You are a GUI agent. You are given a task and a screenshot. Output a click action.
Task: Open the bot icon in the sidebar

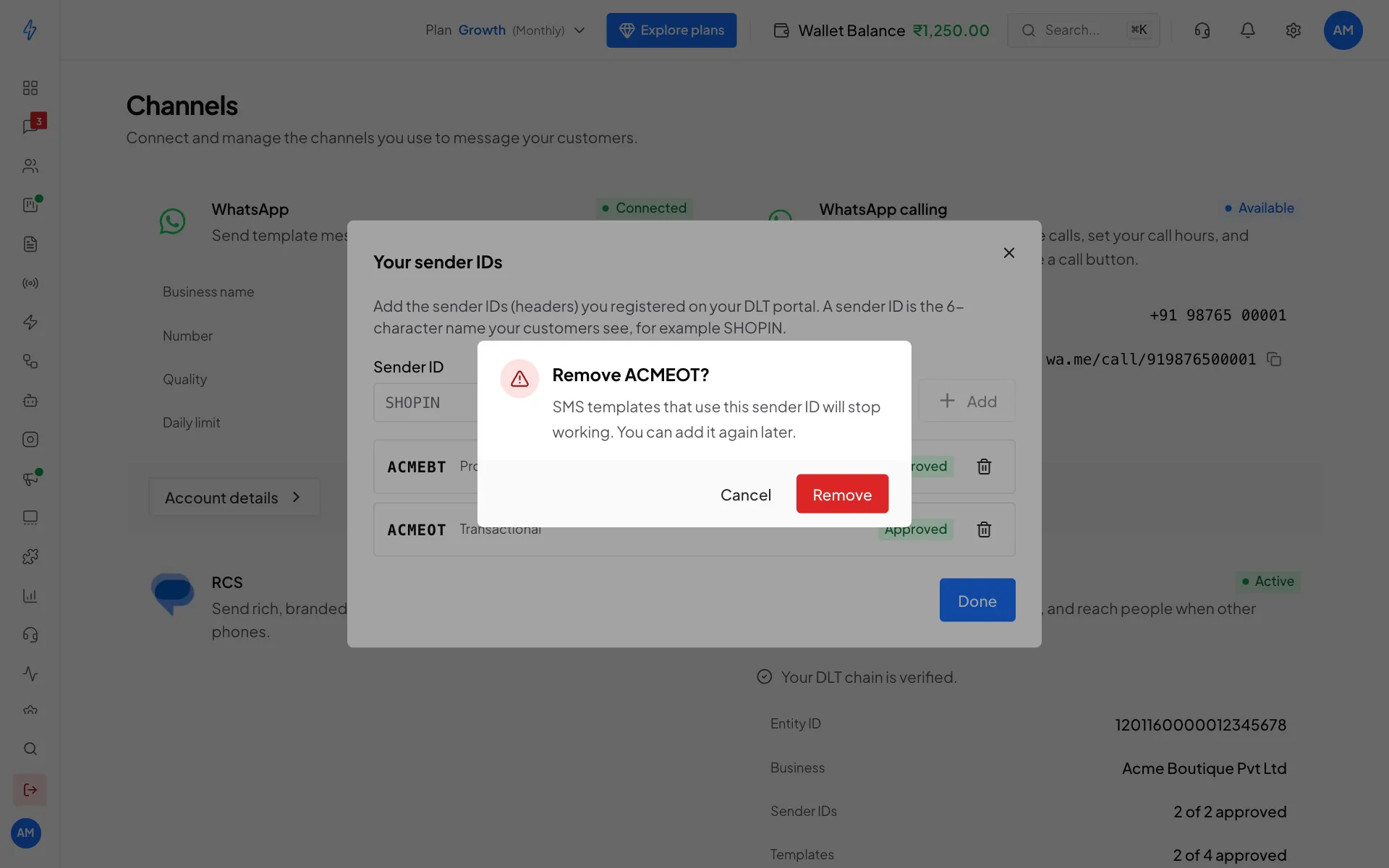tap(30, 400)
